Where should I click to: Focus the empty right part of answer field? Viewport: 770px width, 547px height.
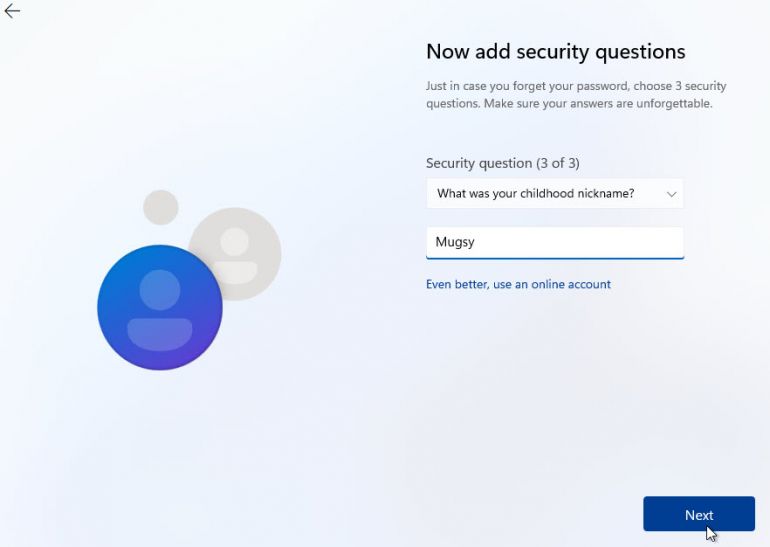[579, 242]
